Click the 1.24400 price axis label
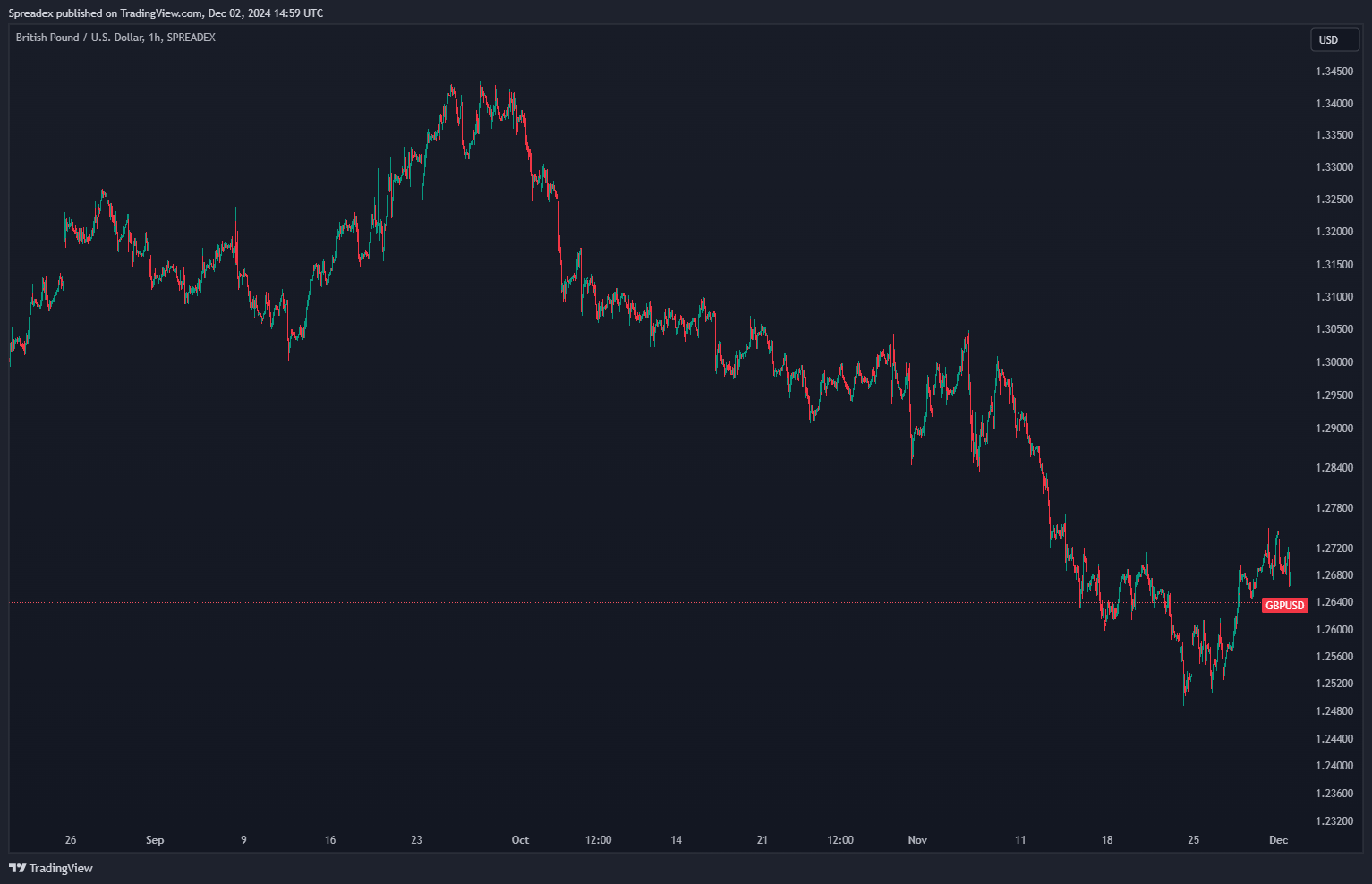This screenshot has height=884, width=1372. click(x=1334, y=739)
